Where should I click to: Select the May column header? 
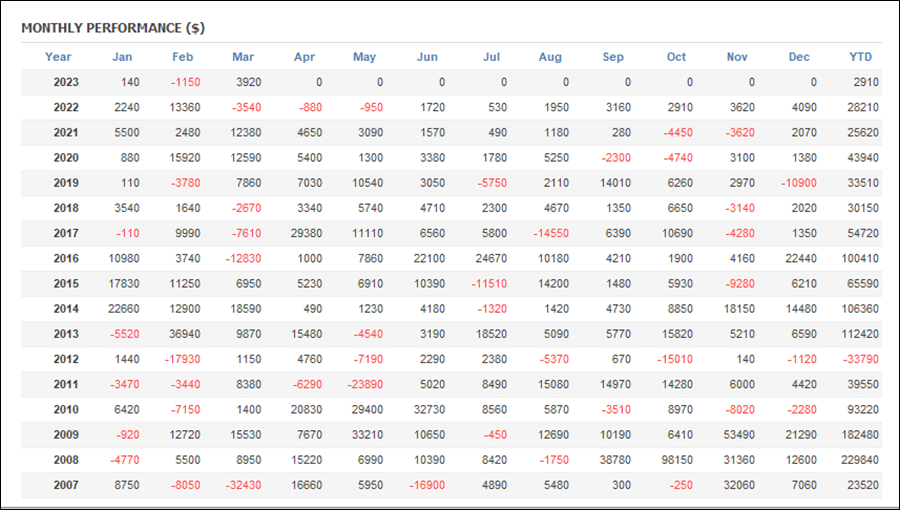click(x=364, y=57)
